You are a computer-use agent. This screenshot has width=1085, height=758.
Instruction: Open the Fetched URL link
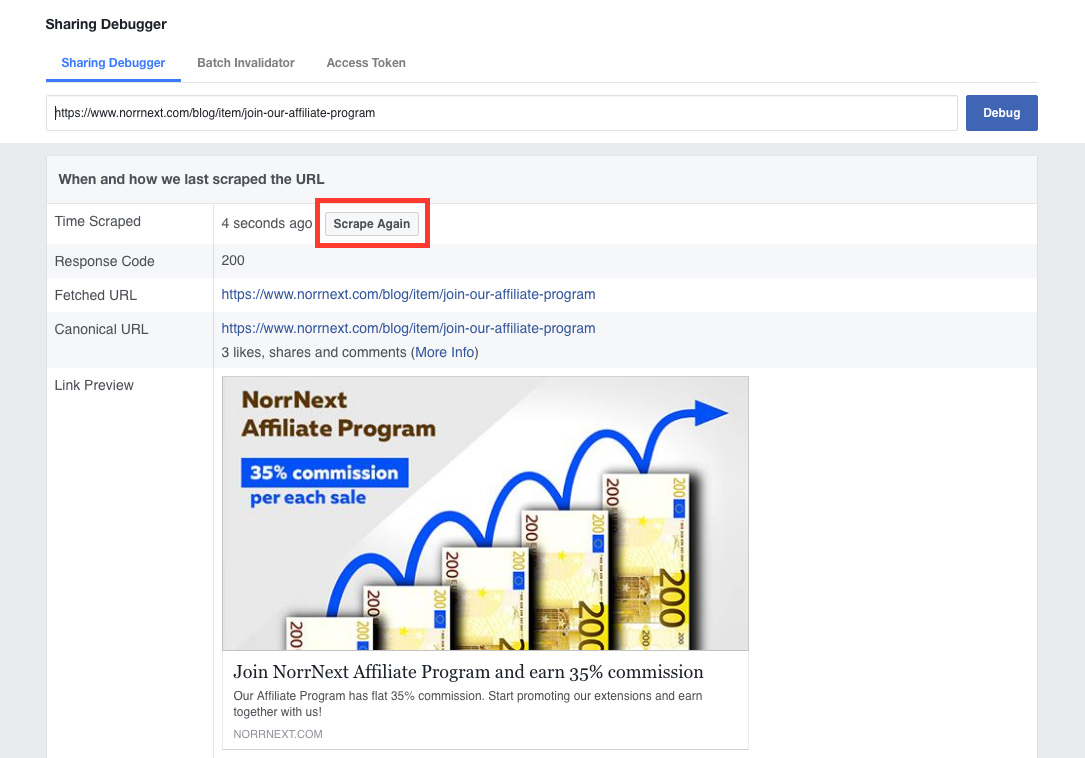408,294
